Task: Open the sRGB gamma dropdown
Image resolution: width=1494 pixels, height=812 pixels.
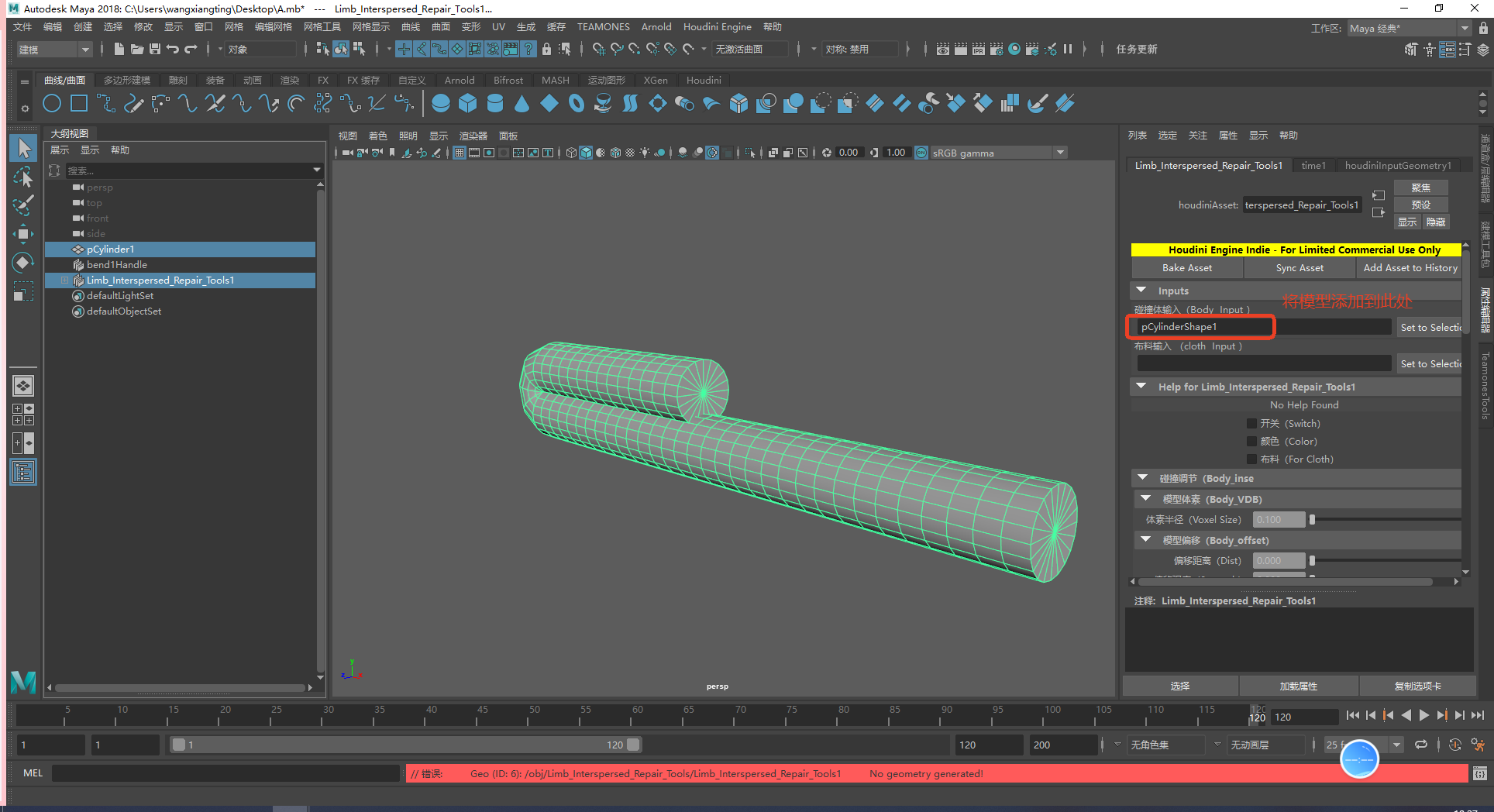Action: pos(1060,153)
